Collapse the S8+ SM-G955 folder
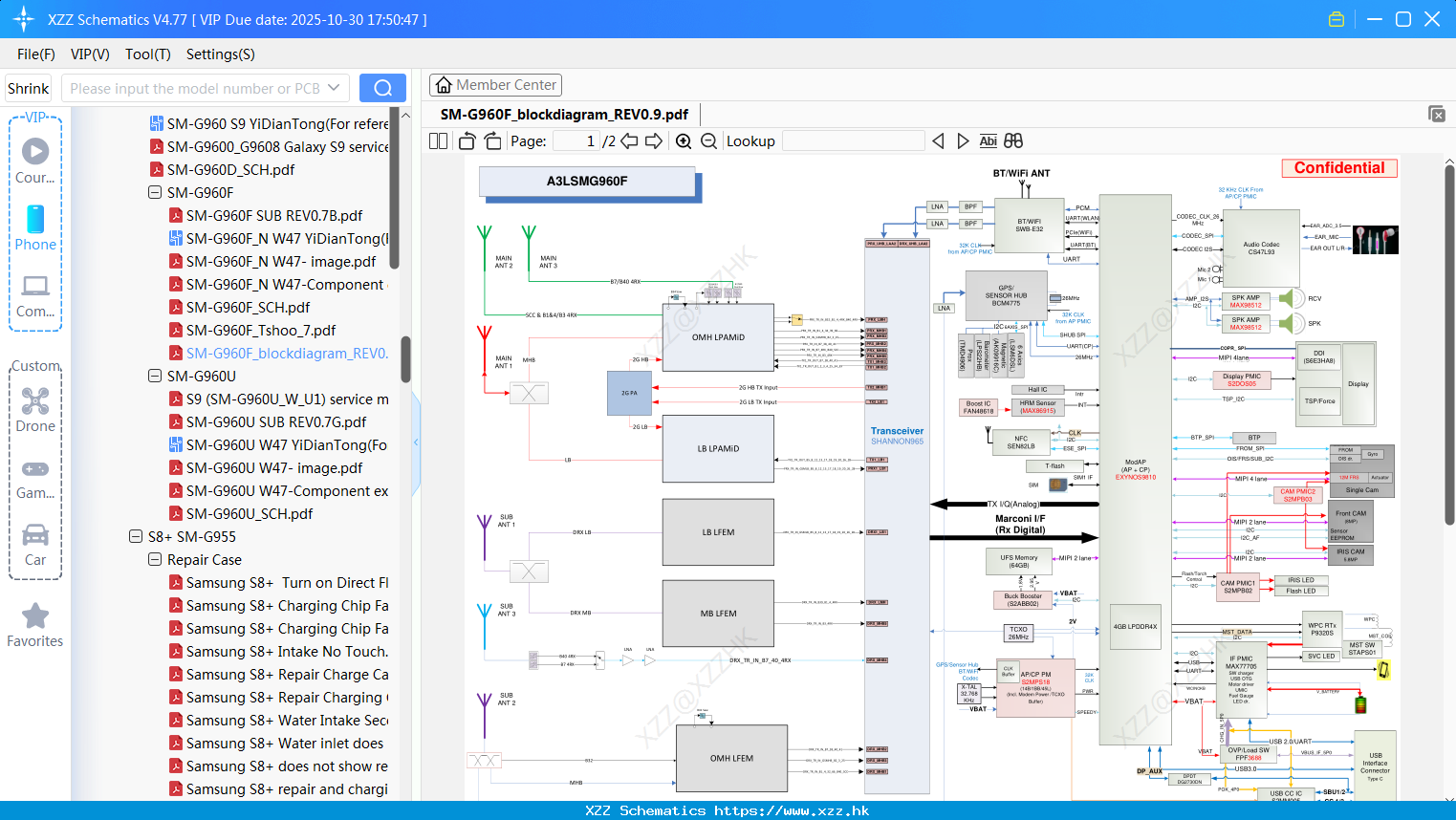The image size is (1456, 820). pos(135,536)
